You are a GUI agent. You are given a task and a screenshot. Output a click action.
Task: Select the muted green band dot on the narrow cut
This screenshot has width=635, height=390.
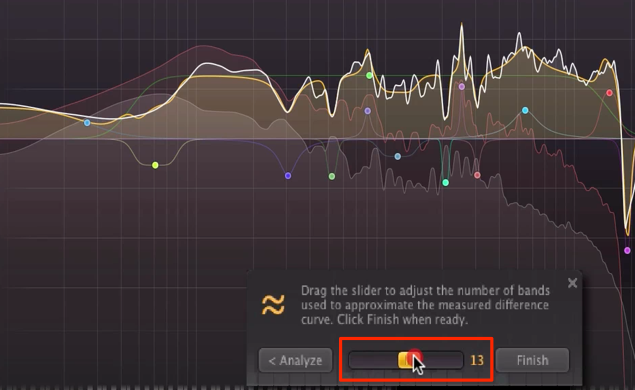pos(332,176)
